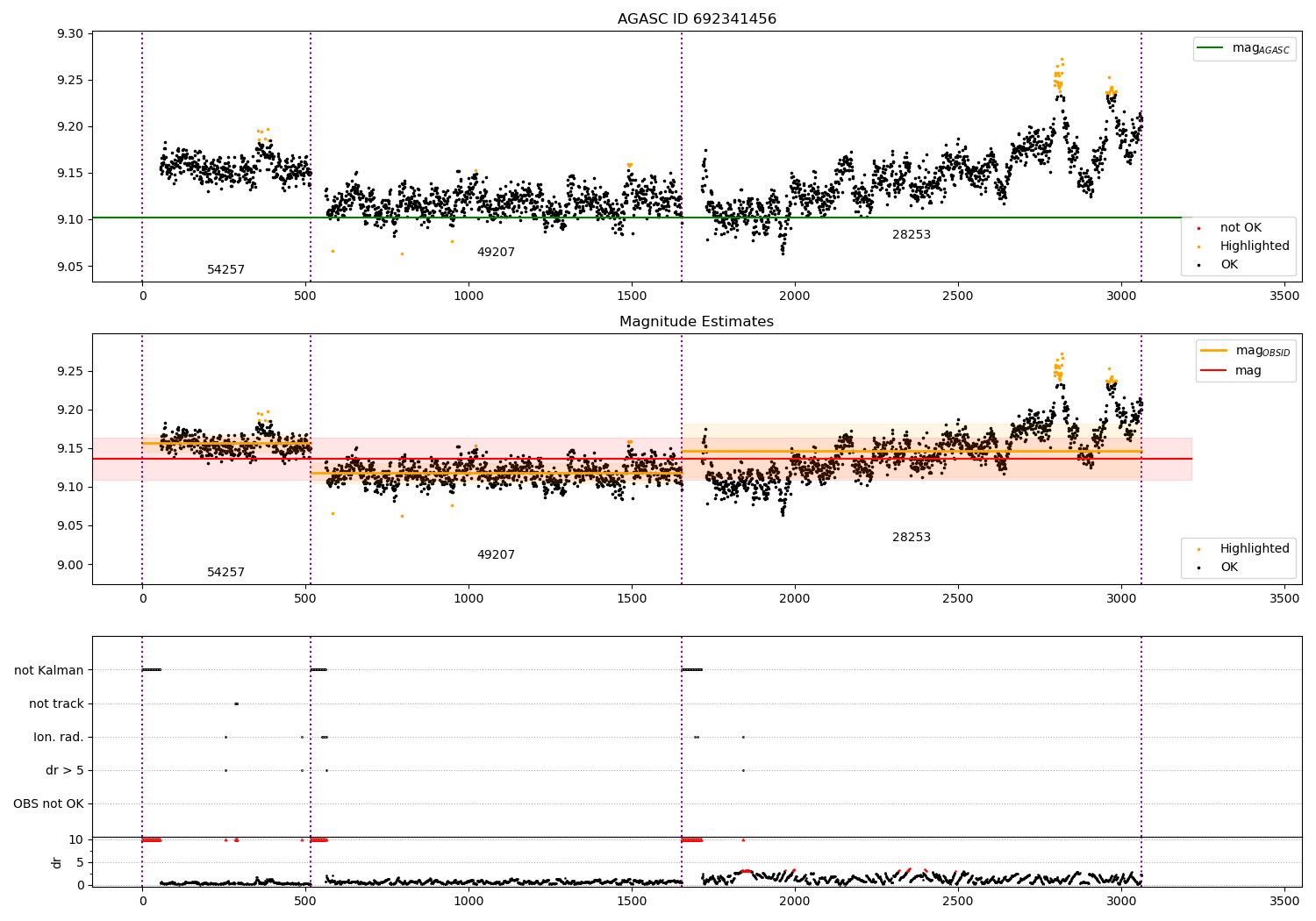Click the 'Ion. rad.' axis label
This screenshot has height=921, width=1316.
click(59, 737)
